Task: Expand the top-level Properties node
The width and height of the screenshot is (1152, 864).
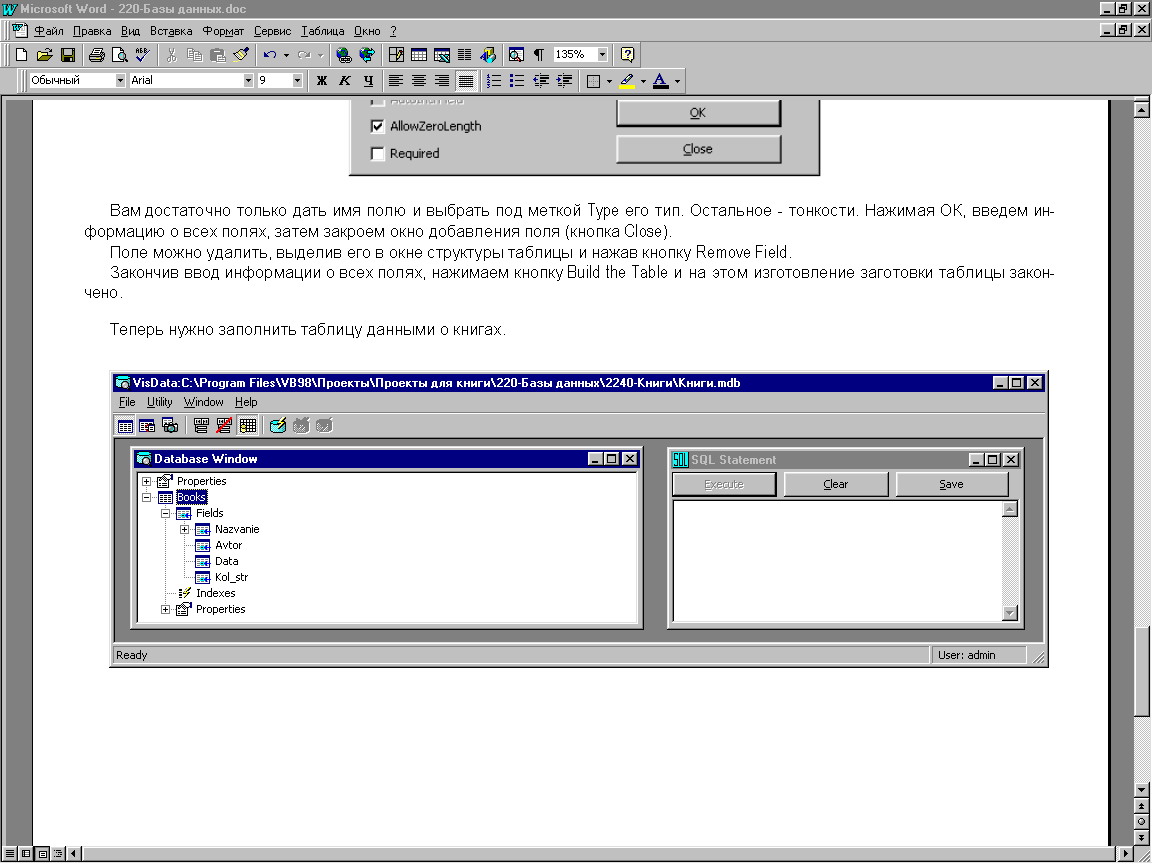Action: point(146,481)
